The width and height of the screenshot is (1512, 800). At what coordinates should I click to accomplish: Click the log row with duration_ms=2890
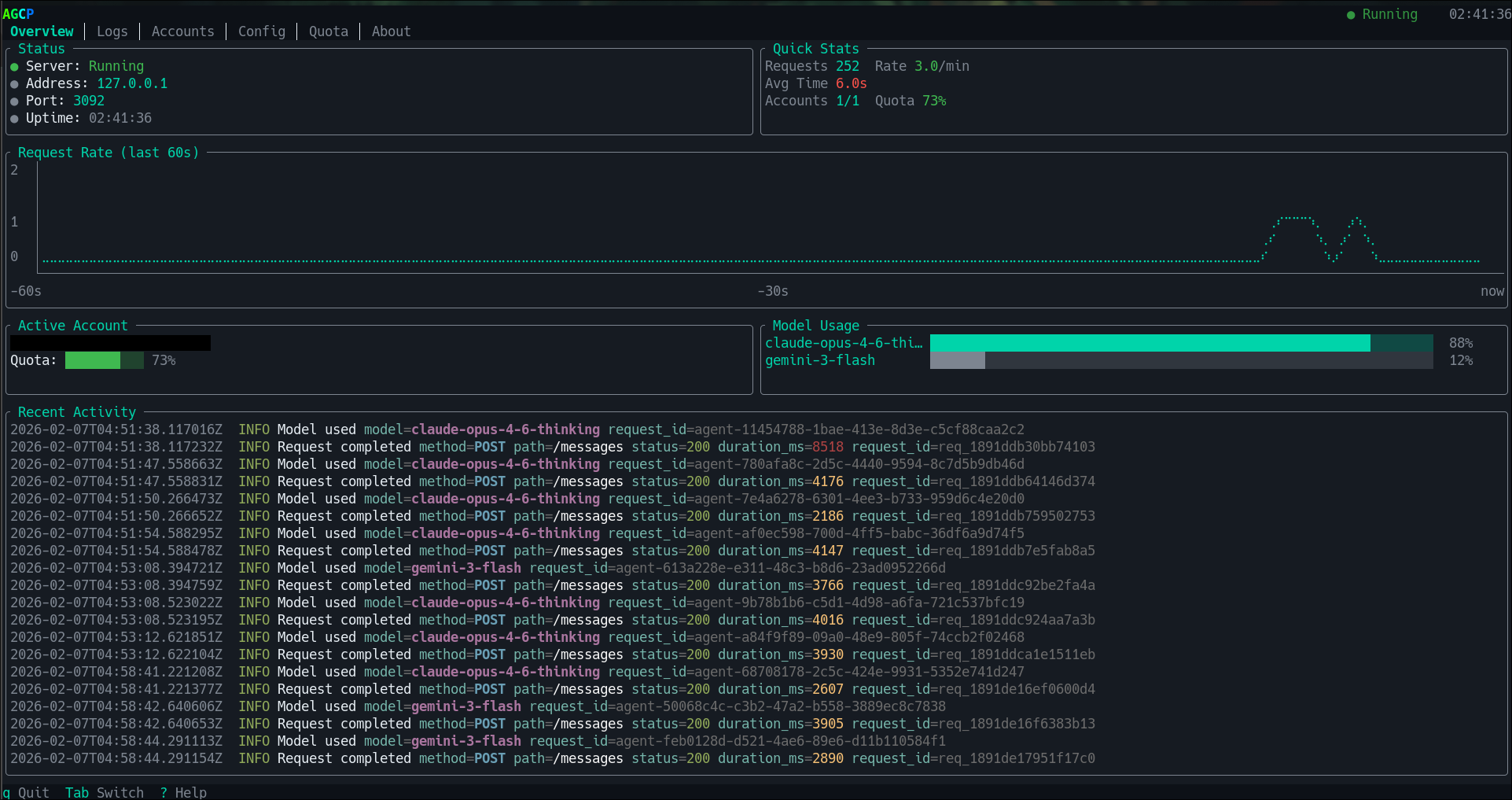pyautogui.click(x=553, y=758)
